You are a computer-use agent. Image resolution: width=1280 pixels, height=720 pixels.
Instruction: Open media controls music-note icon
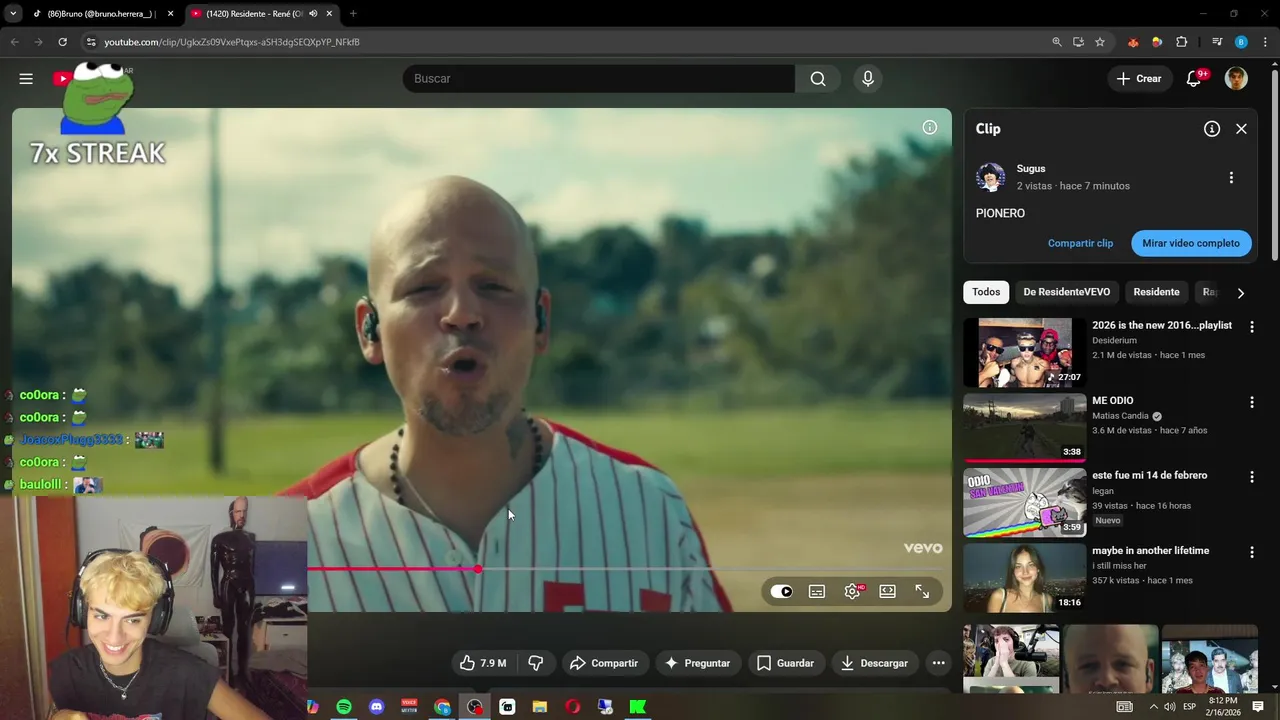tap(1217, 42)
